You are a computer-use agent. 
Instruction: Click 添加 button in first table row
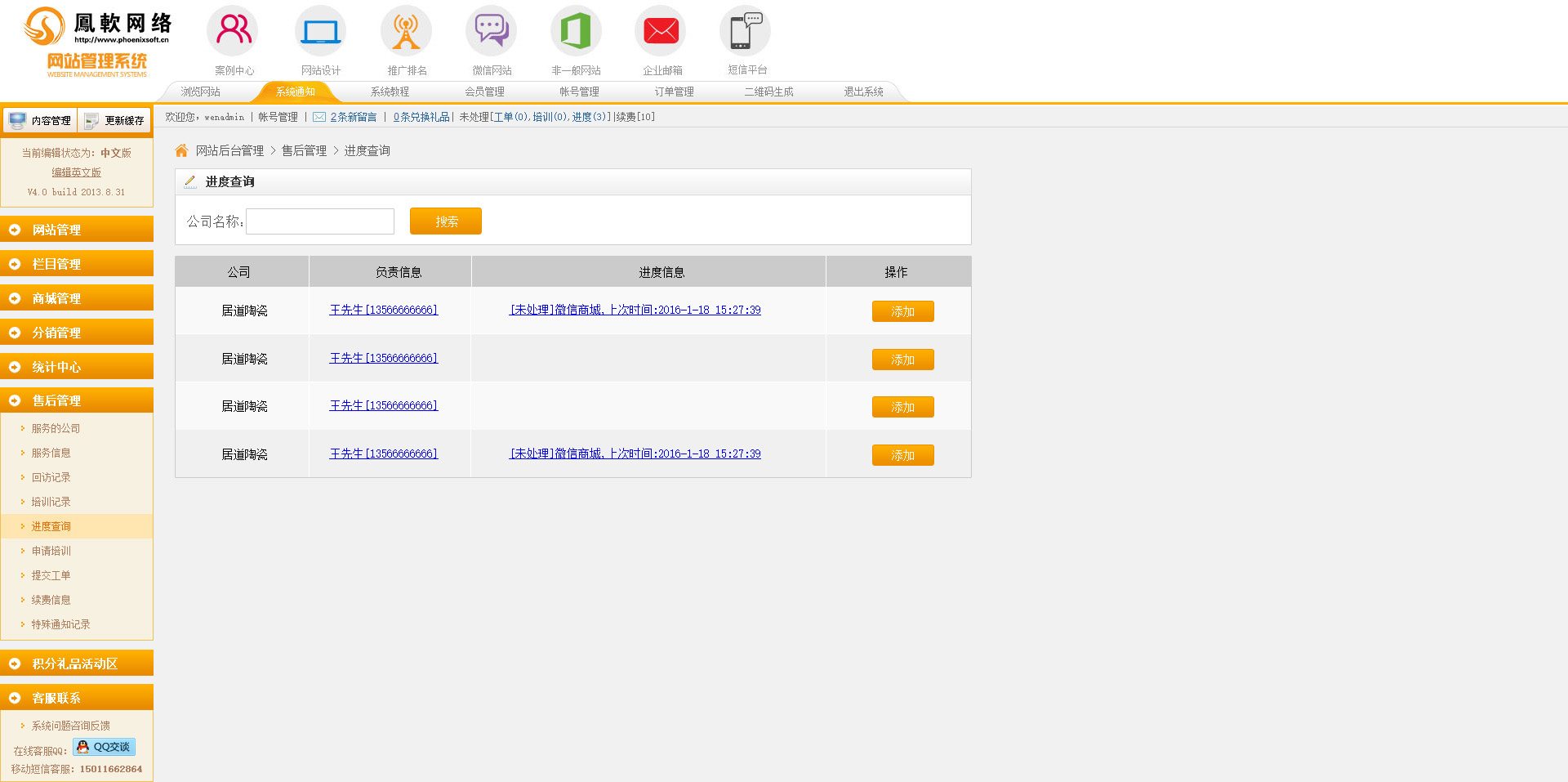coord(902,311)
